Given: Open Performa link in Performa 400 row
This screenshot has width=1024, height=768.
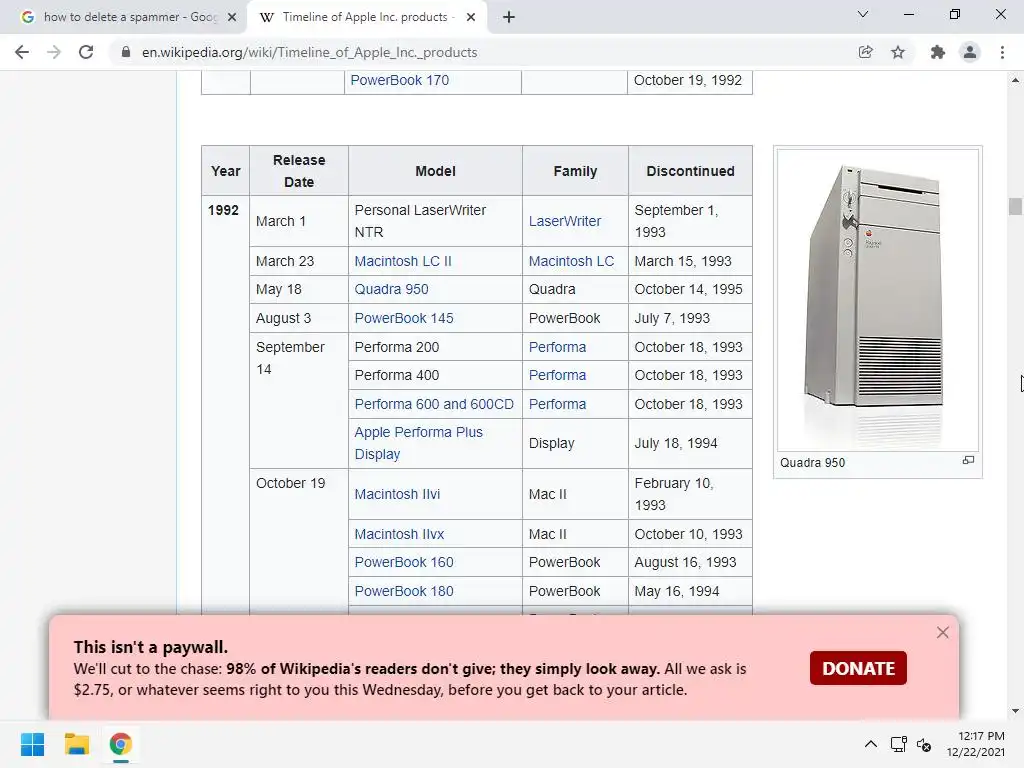Looking at the screenshot, I should pyautogui.click(x=558, y=376).
